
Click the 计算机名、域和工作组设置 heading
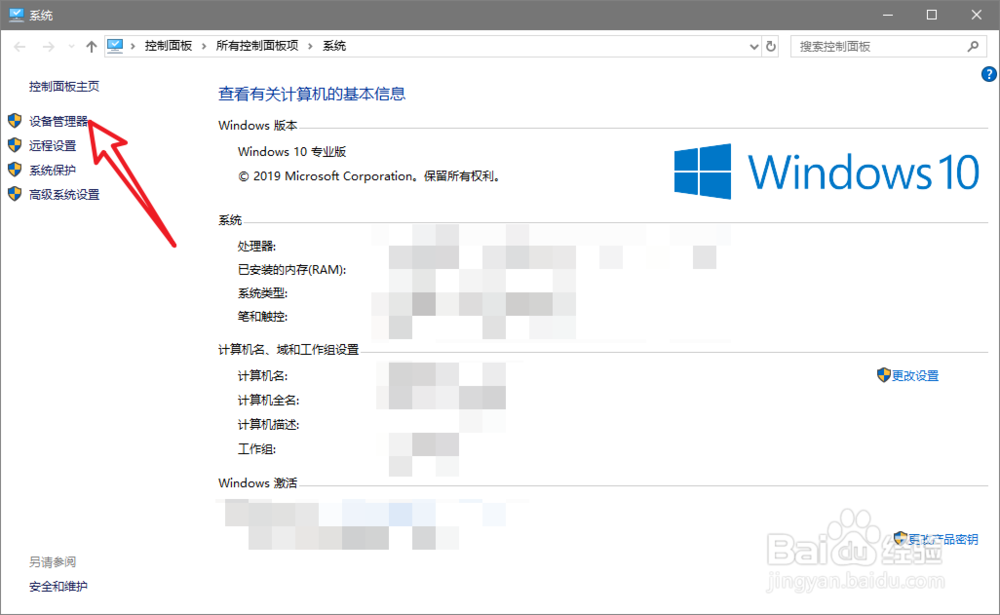[x=289, y=350]
